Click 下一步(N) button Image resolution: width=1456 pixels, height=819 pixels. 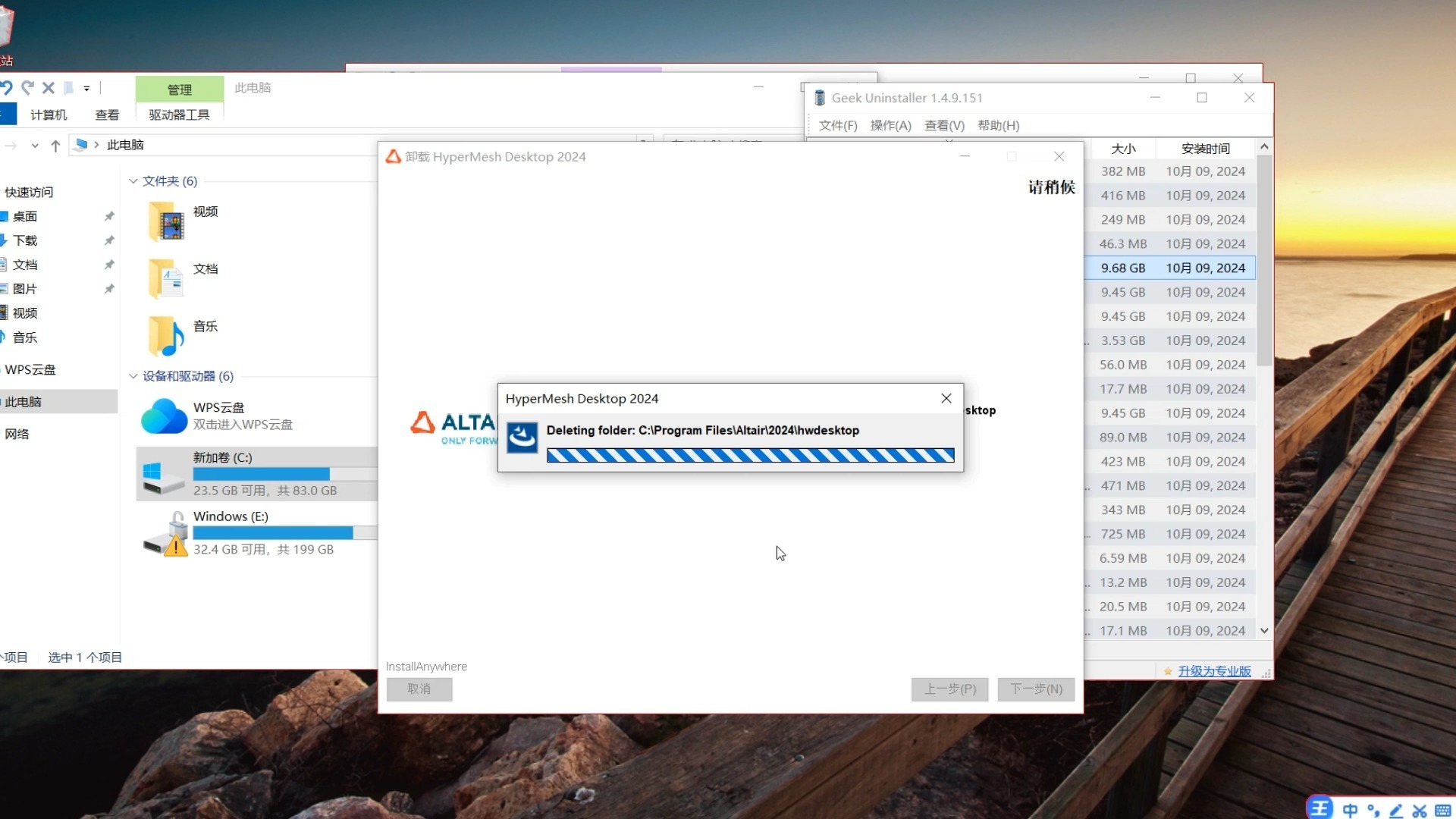point(1036,689)
